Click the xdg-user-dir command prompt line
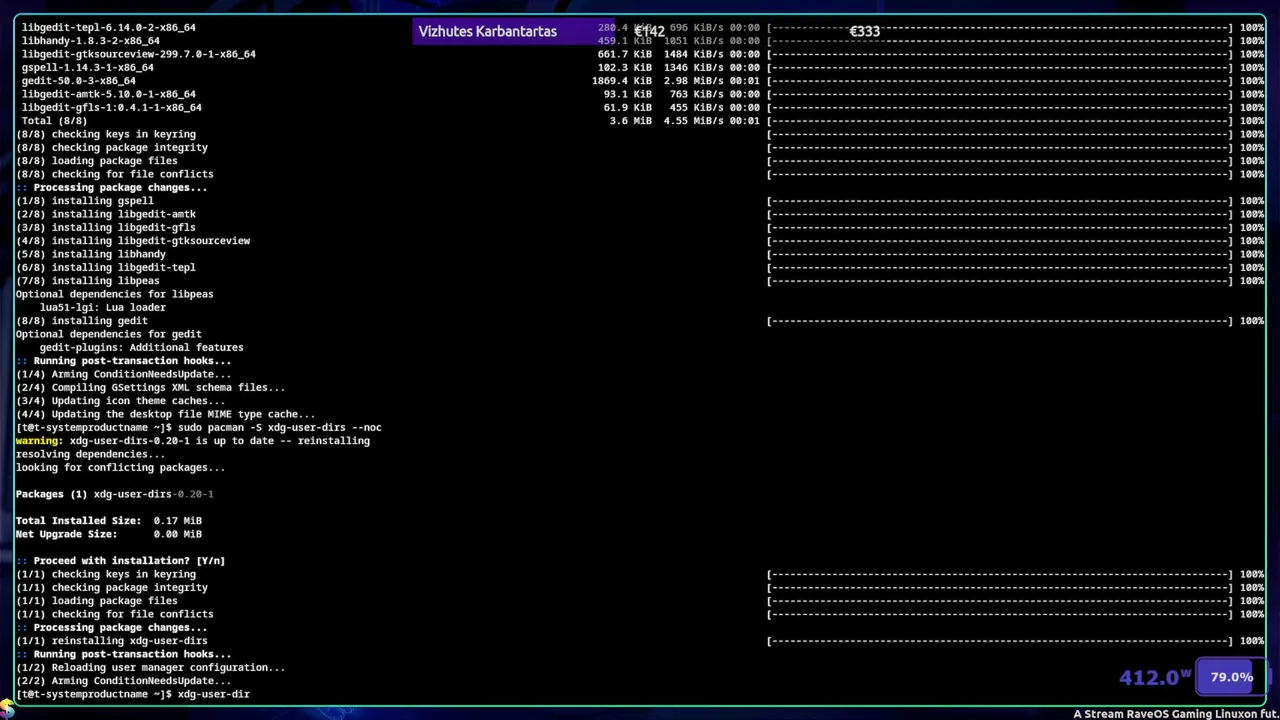 point(133,694)
